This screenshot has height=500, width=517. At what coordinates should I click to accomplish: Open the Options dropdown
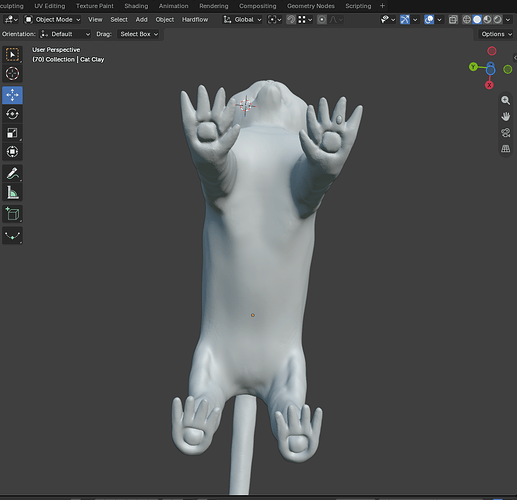click(496, 34)
